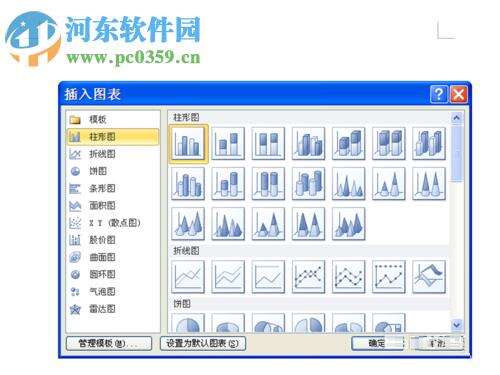Open the 股价图 category
Viewport: 500px width, 375px height.
pyautogui.click(x=113, y=240)
